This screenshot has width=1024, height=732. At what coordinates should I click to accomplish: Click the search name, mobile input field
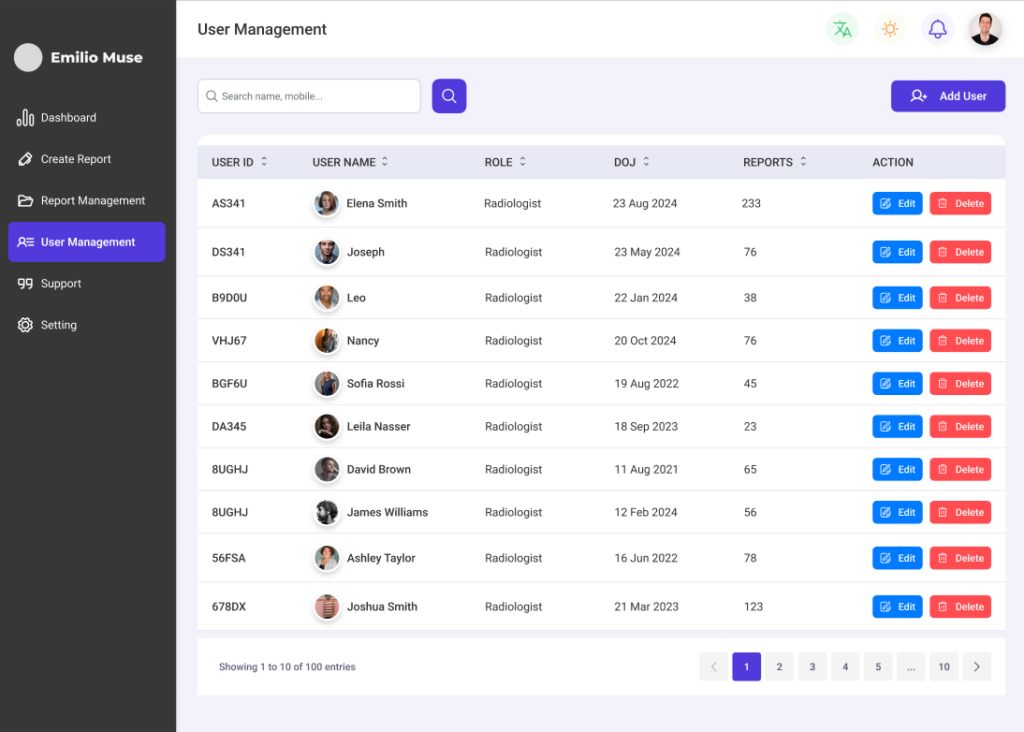309,96
